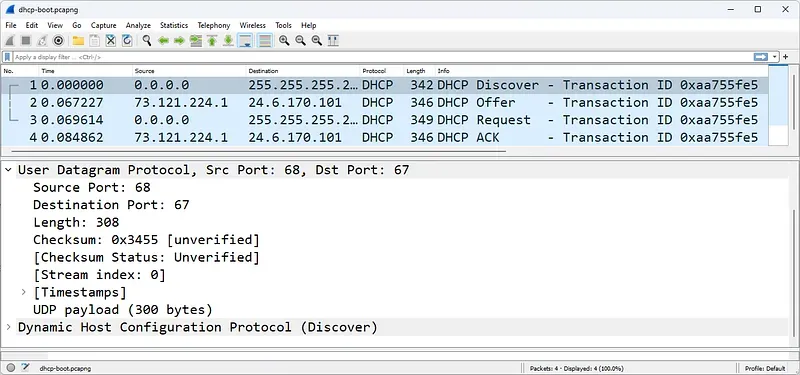The image size is (800, 375).
Task: Open the Tools menu
Action: [x=283, y=25]
